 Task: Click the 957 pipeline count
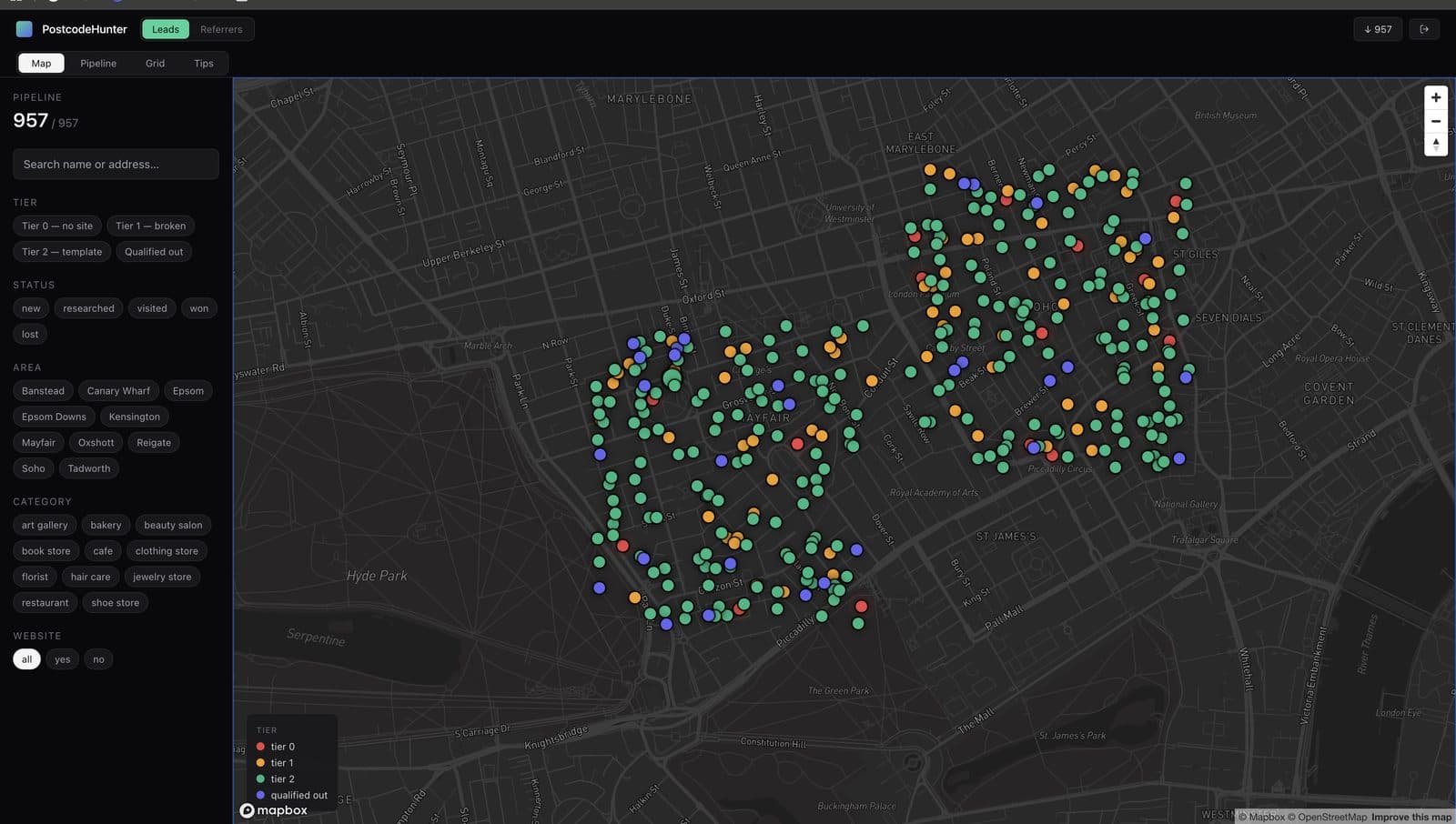pos(30,120)
